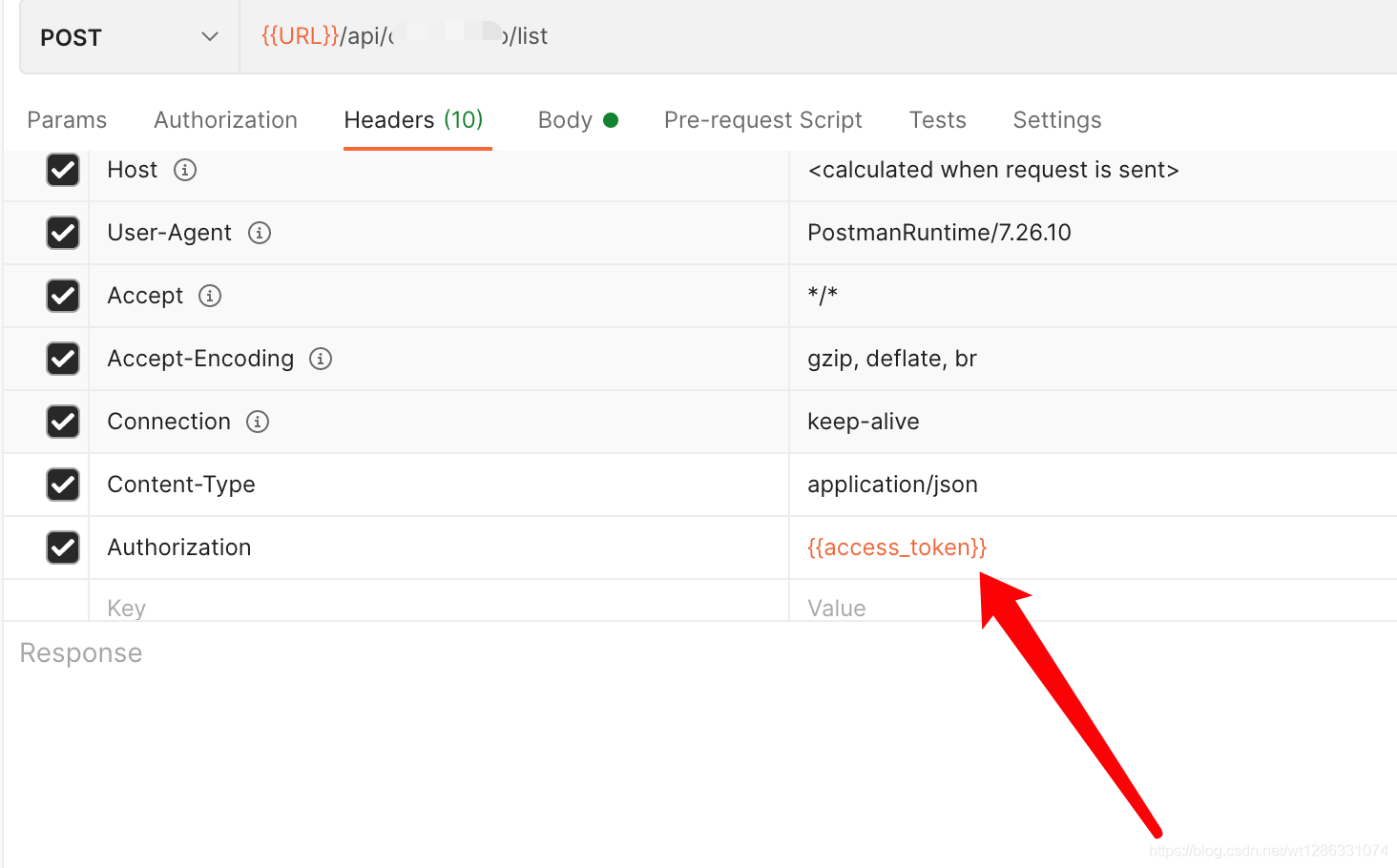Screen dimensions: 1397x868
Task: Select the Authorization key cell
Action: tap(439, 548)
